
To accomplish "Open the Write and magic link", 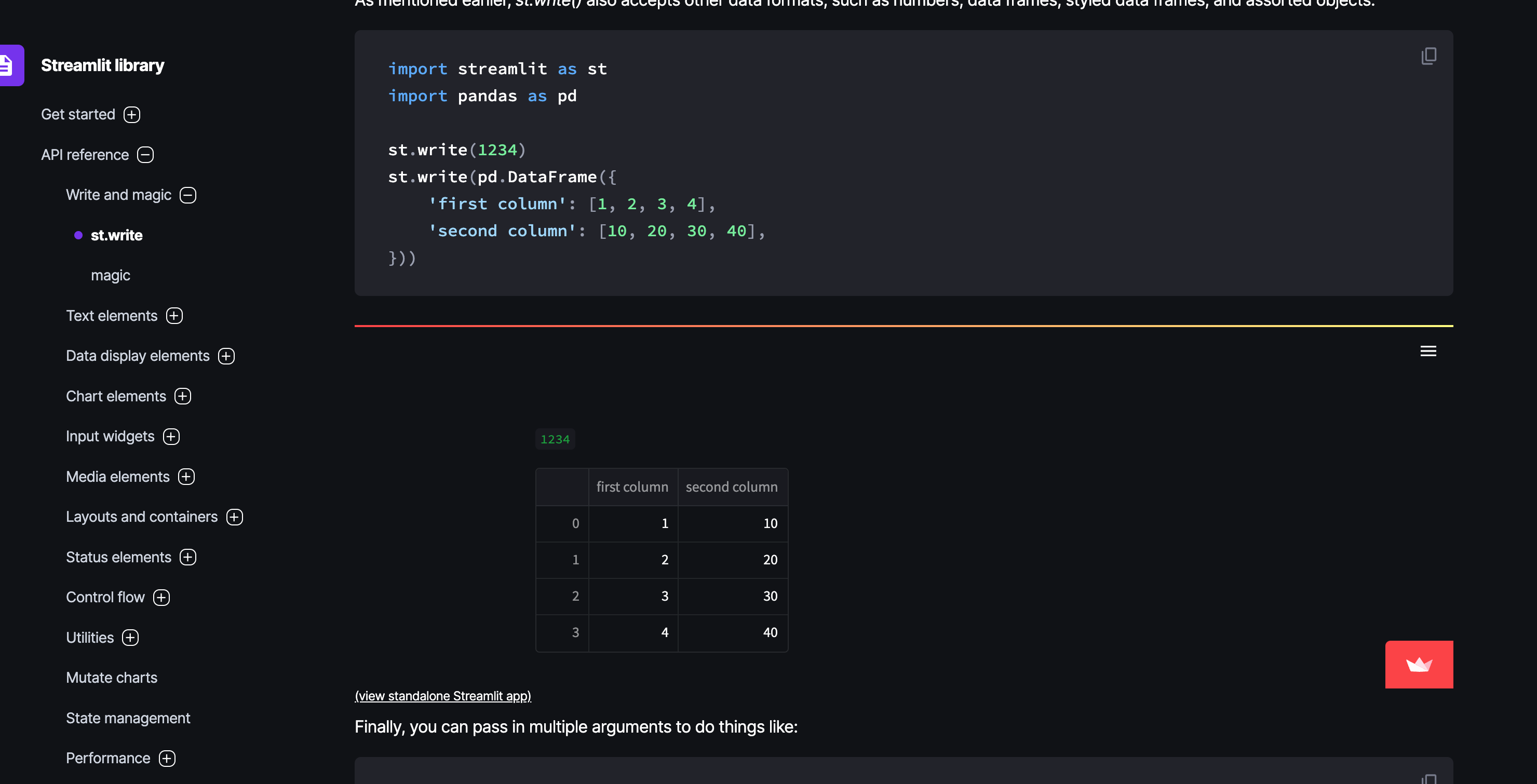I will coord(119,195).
